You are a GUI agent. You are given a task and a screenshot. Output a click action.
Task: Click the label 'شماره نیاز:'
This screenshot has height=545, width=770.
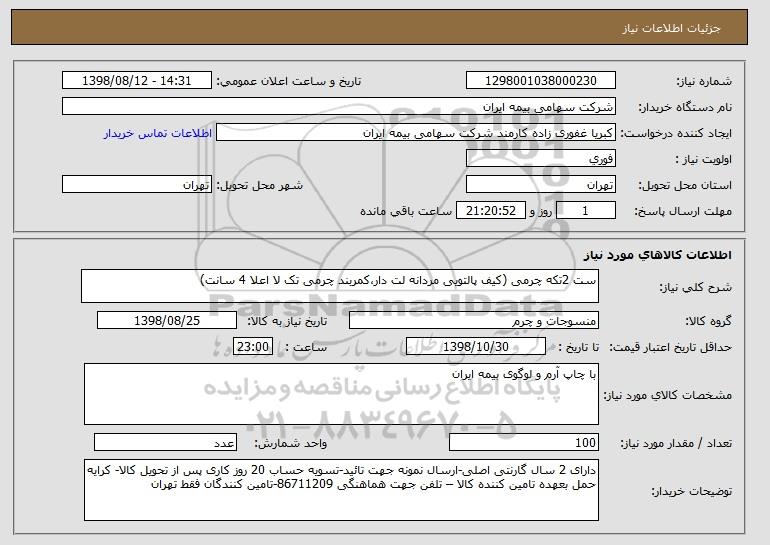click(x=704, y=82)
